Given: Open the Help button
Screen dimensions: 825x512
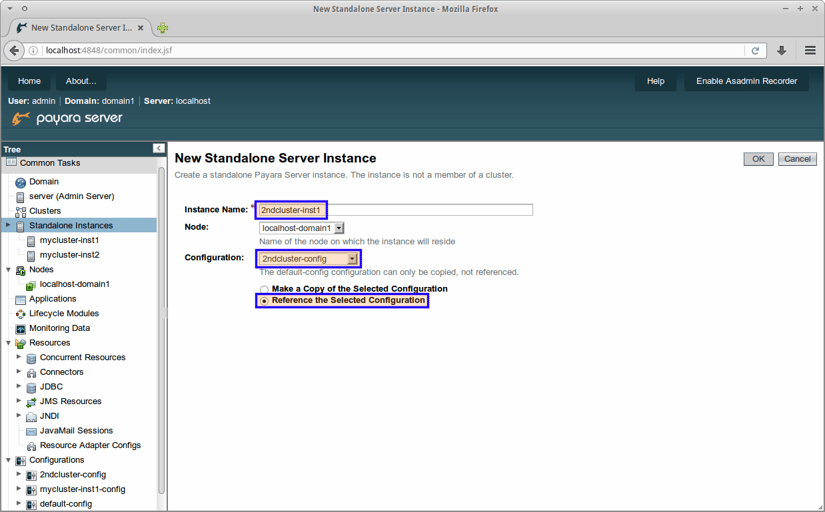Looking at the screenshot, I should click(656, 81).
